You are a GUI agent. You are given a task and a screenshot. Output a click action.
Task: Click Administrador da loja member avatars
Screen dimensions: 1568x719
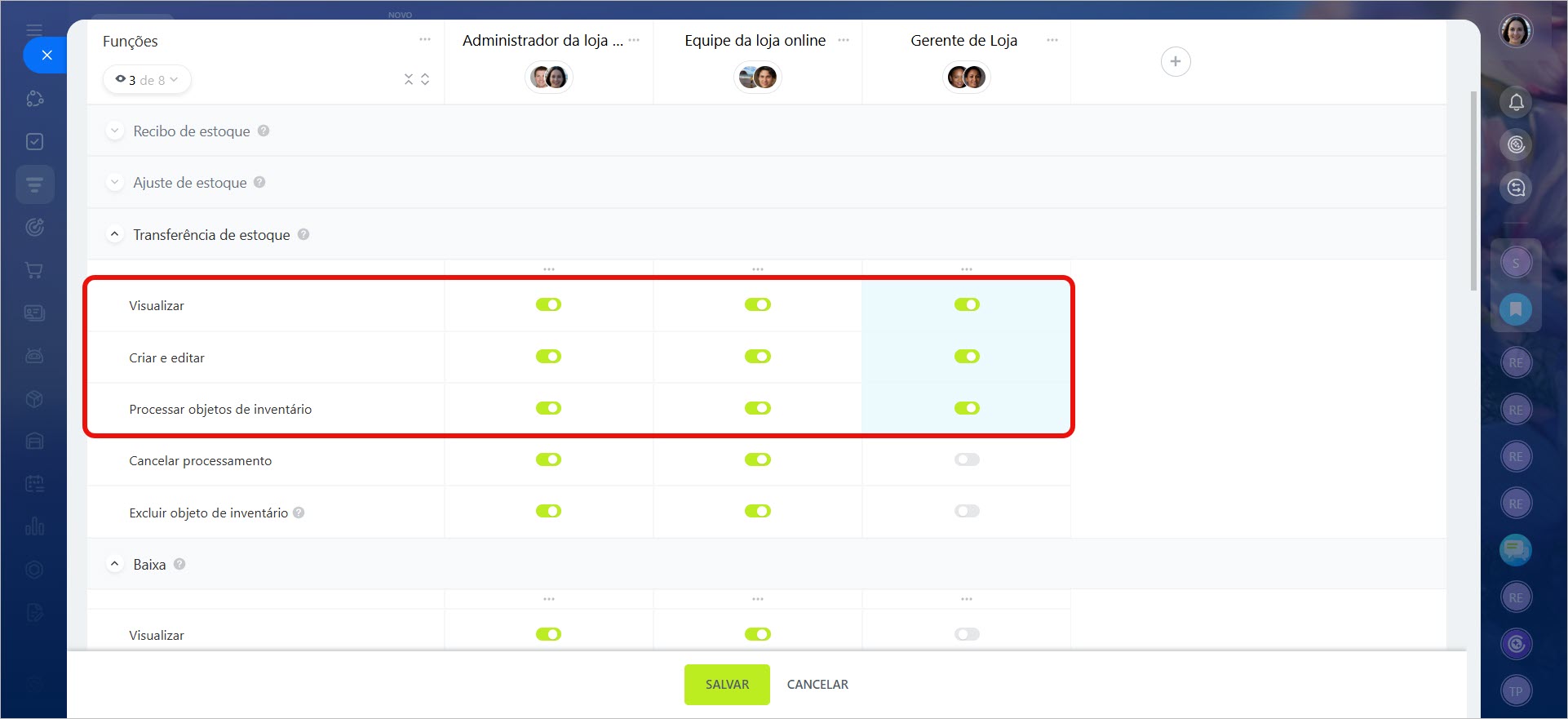pyautogui.click(x=548, y=78)
